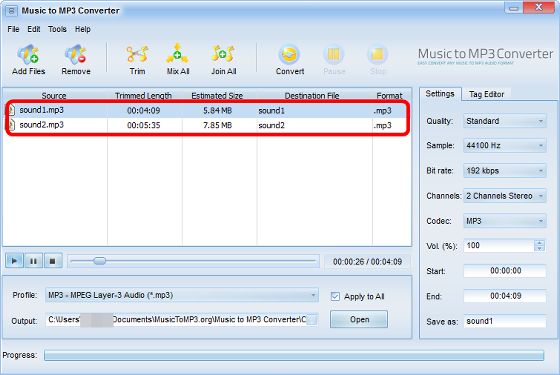This screenshot has height=375, width=560.
Task: Play the selected audio preview
Action: [x=14, y=261]
